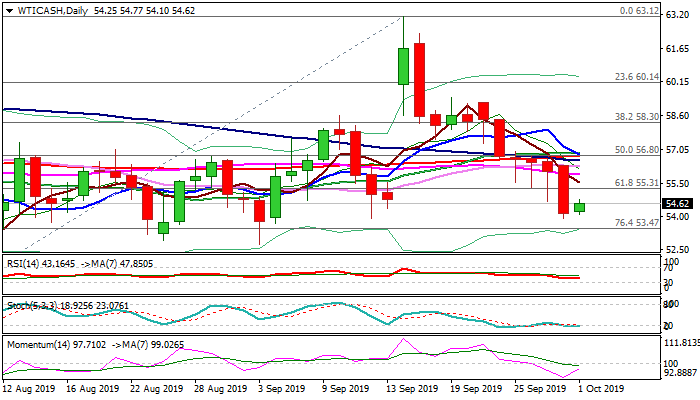This screenshot has height=400, width=700.
Task: Click the 92.8887 momentum scale value
Action: pyautogui.click(x=682, y=372)
